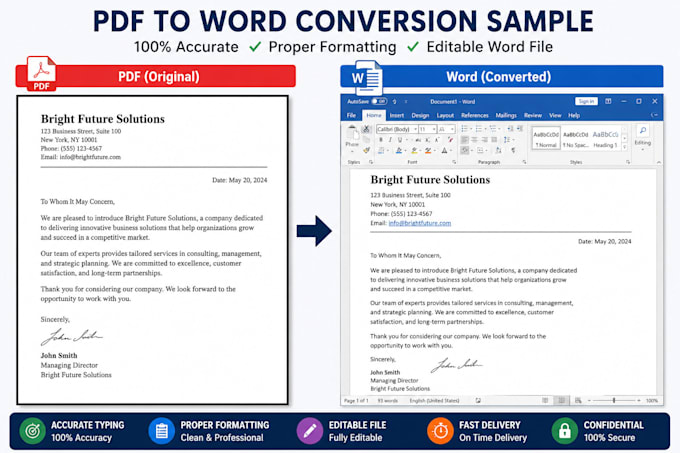Click the 100% zoom level

click(x=652, y=401)
